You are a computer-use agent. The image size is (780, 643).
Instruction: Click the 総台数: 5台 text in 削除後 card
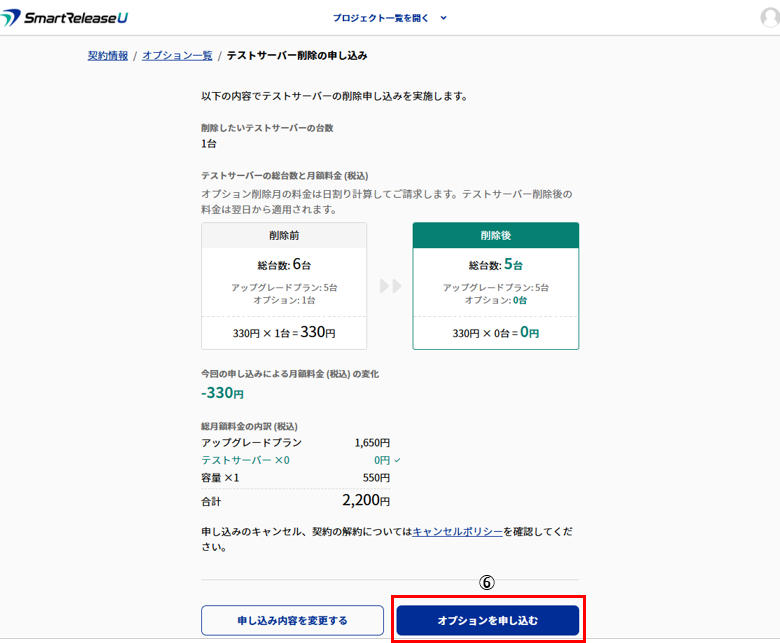pos(495,265)
